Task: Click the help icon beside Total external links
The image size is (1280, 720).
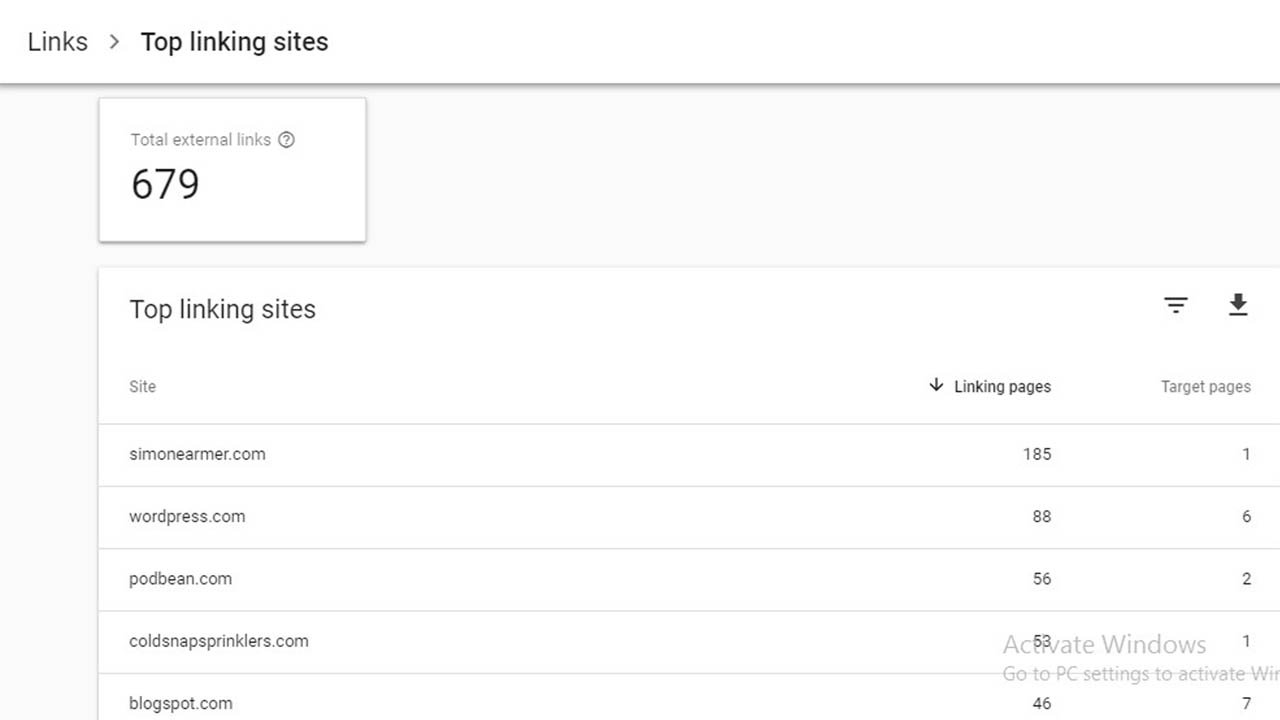Action: (x=287, y=140)
